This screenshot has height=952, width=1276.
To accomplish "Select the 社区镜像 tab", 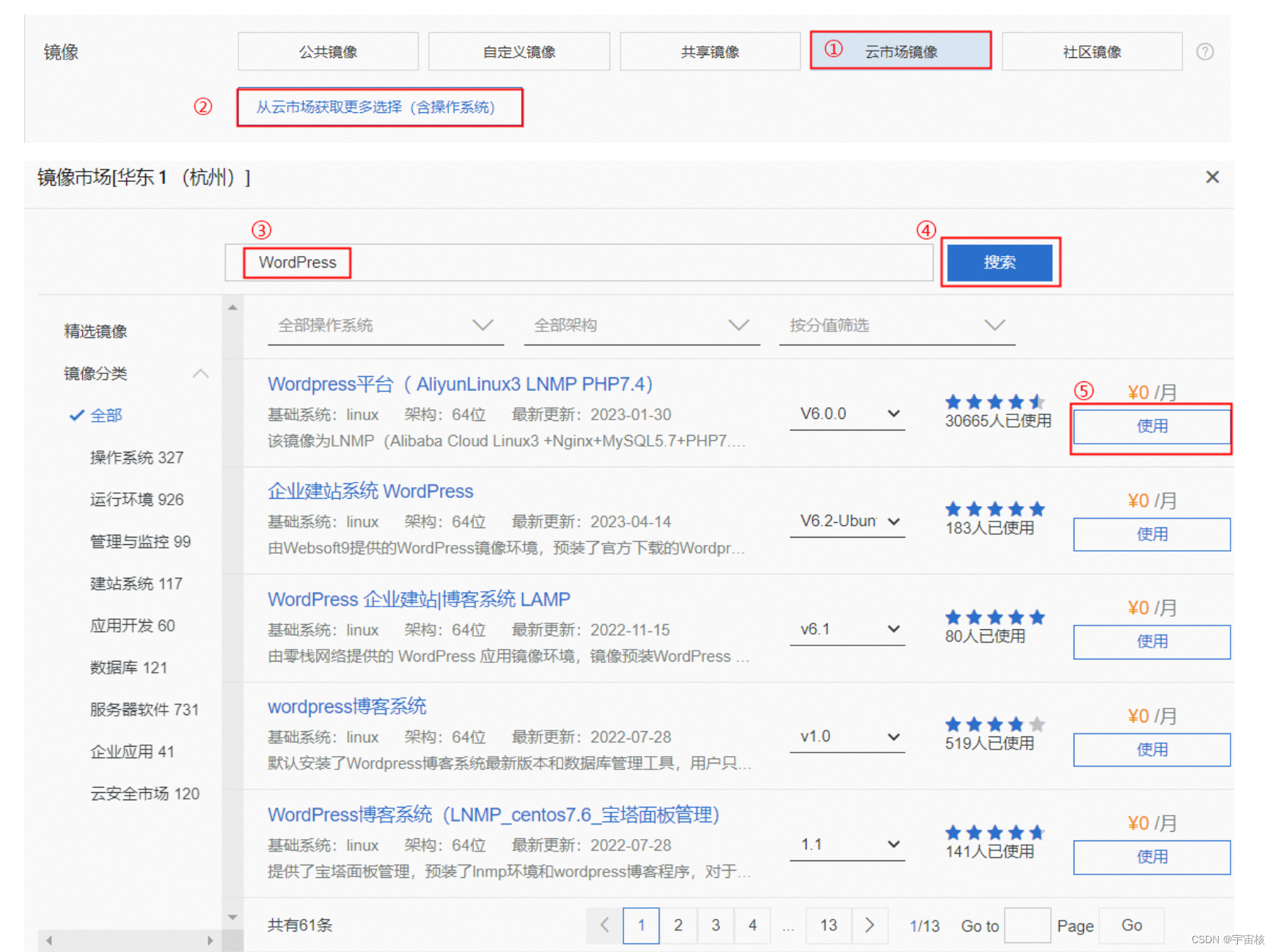I will 1092,51.
